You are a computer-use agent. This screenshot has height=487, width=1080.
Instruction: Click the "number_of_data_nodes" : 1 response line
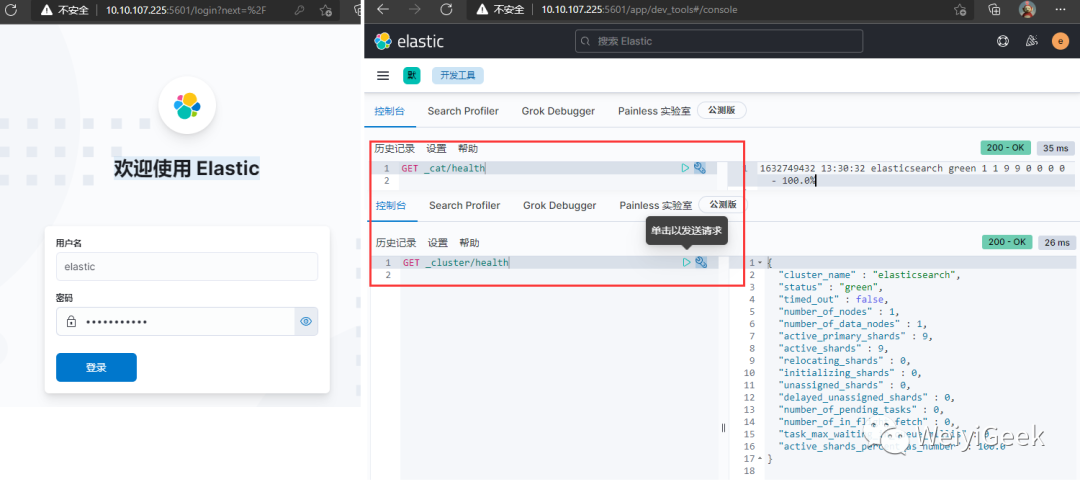853,324
